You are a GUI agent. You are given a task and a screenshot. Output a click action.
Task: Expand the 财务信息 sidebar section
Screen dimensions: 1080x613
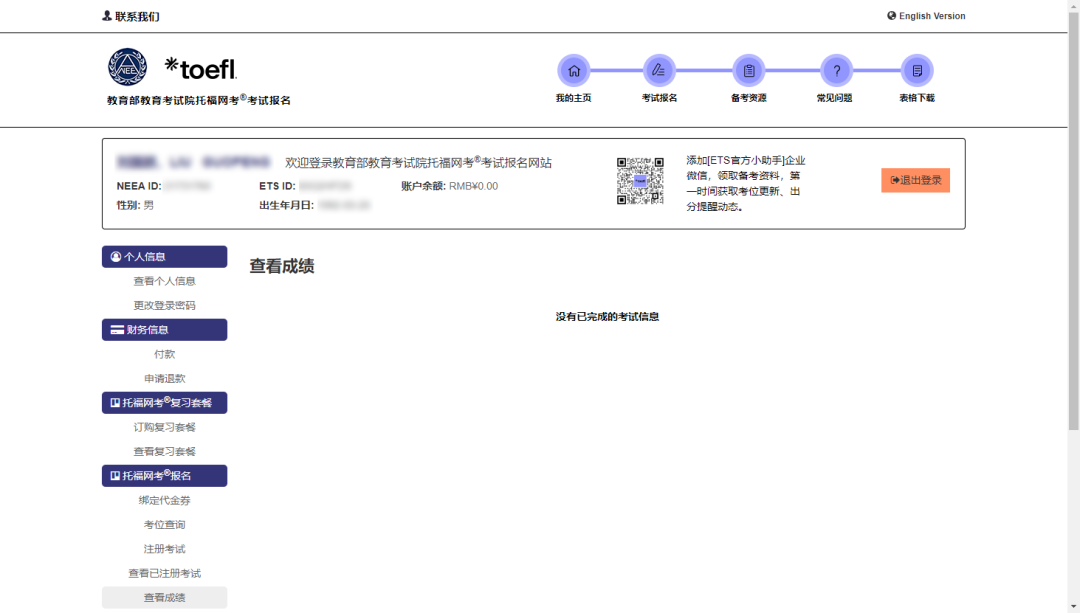point(164,329)
